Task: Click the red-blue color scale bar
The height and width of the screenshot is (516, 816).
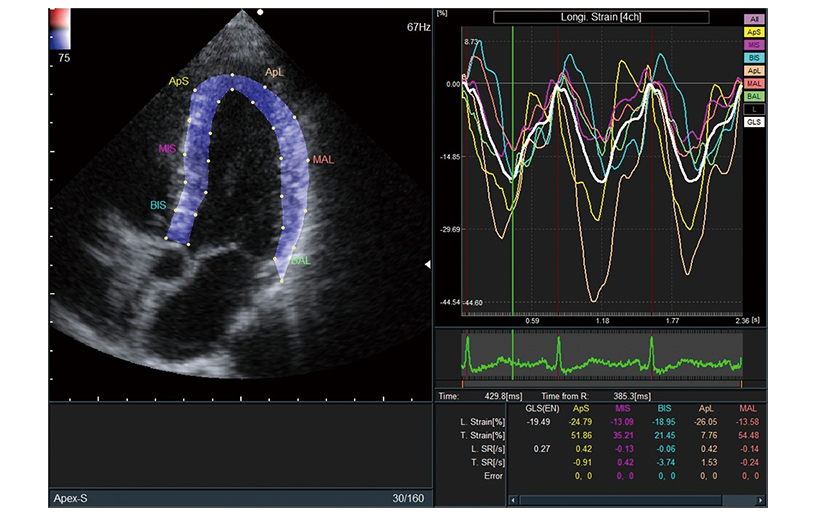Action: click(x=61, y=27)
